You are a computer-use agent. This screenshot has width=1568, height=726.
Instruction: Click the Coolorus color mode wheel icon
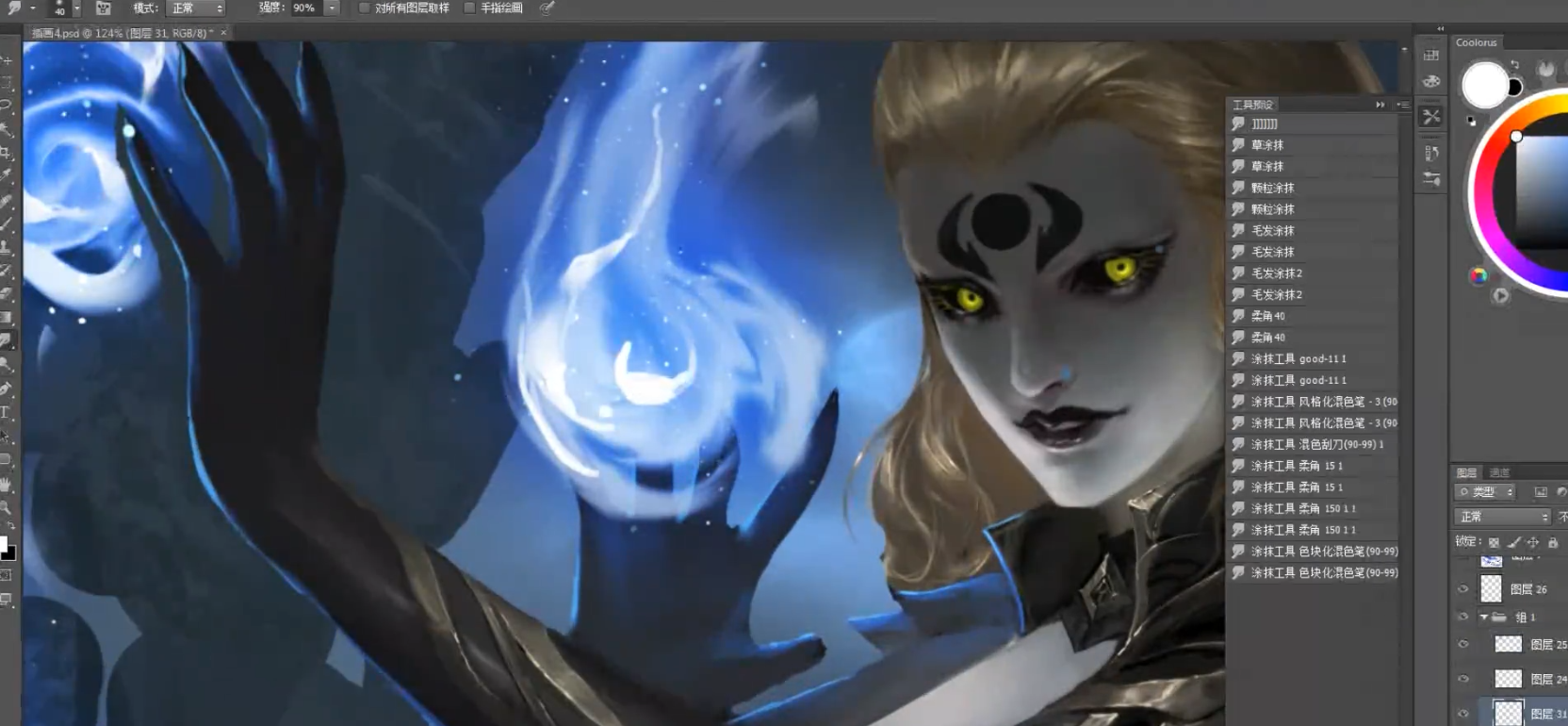(1478, 275)
